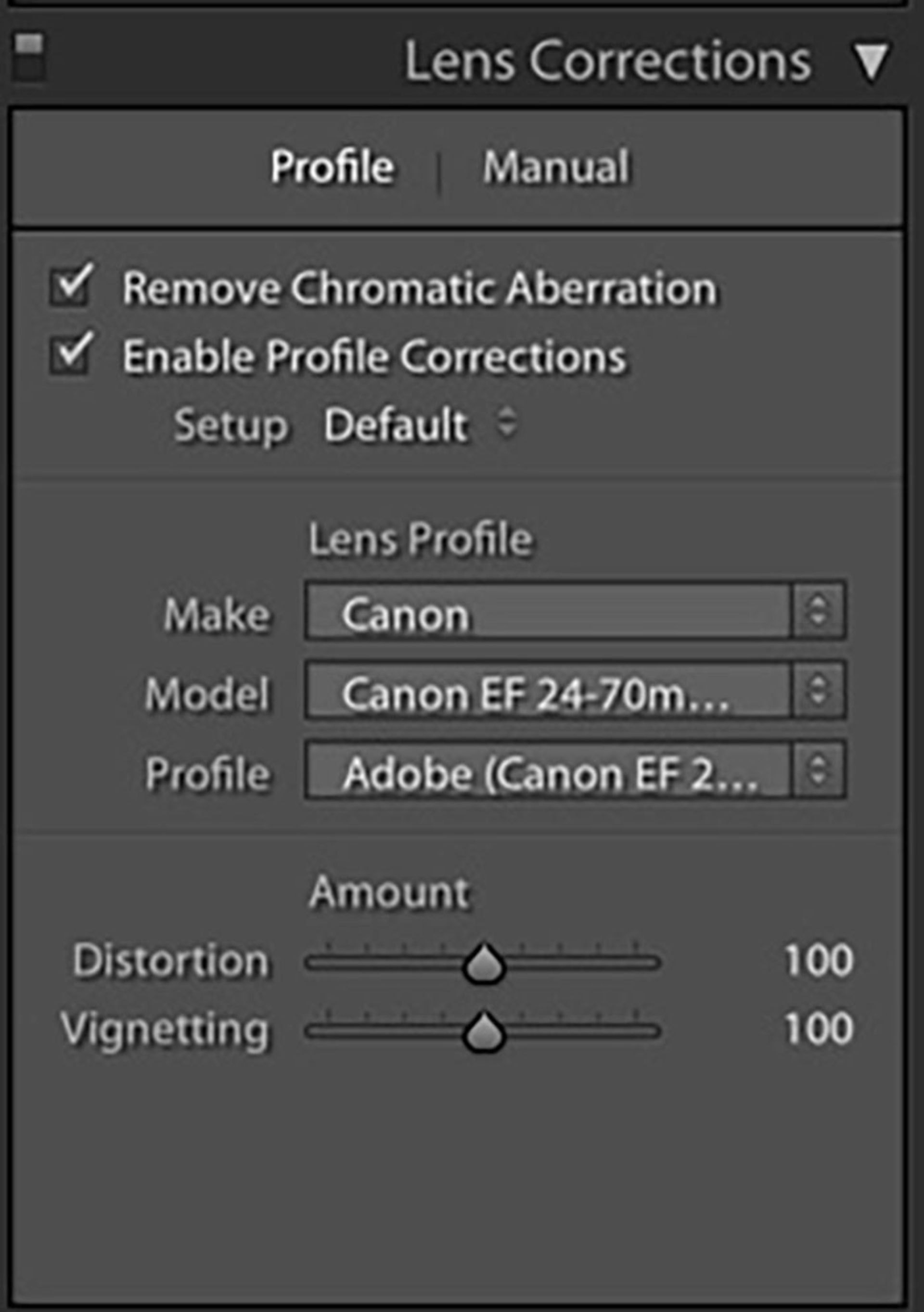The height and width of the screenshot is (1312, 924).
Task: Click the Vignetting slider handle
Action: point(484,1032)
